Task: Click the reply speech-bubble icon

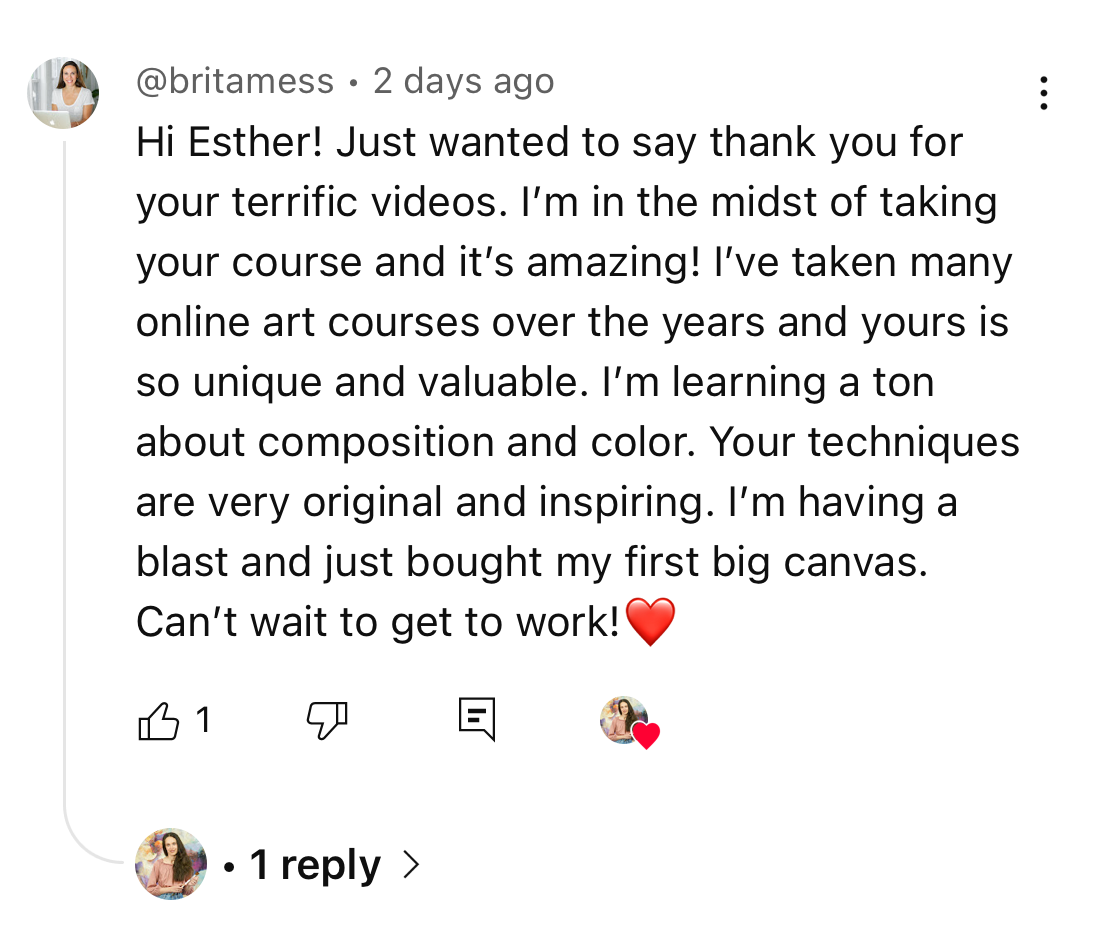Action: tap(477, 720)
